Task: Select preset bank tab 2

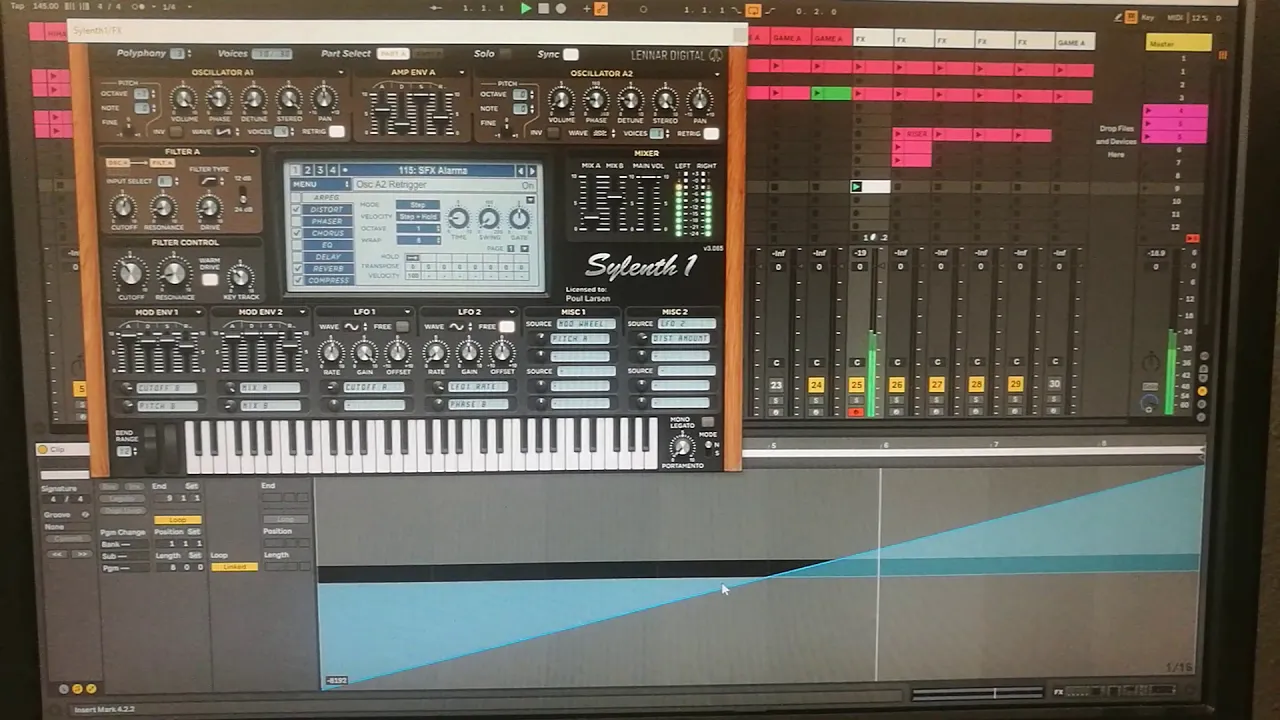Action: (x=309, y=171)
